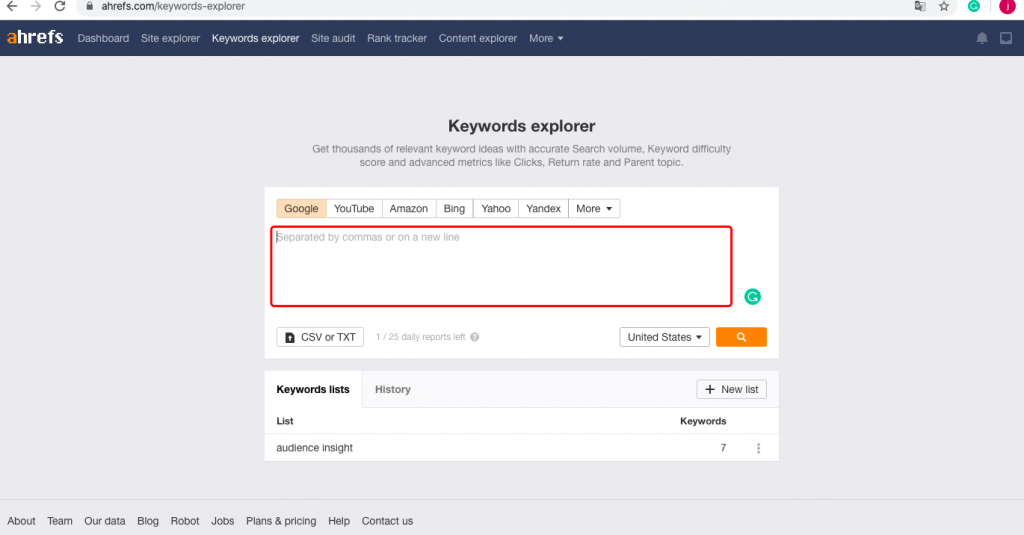Open Site explorer
This screenshot has width=1024, height=535.
[x=170, y=39]
